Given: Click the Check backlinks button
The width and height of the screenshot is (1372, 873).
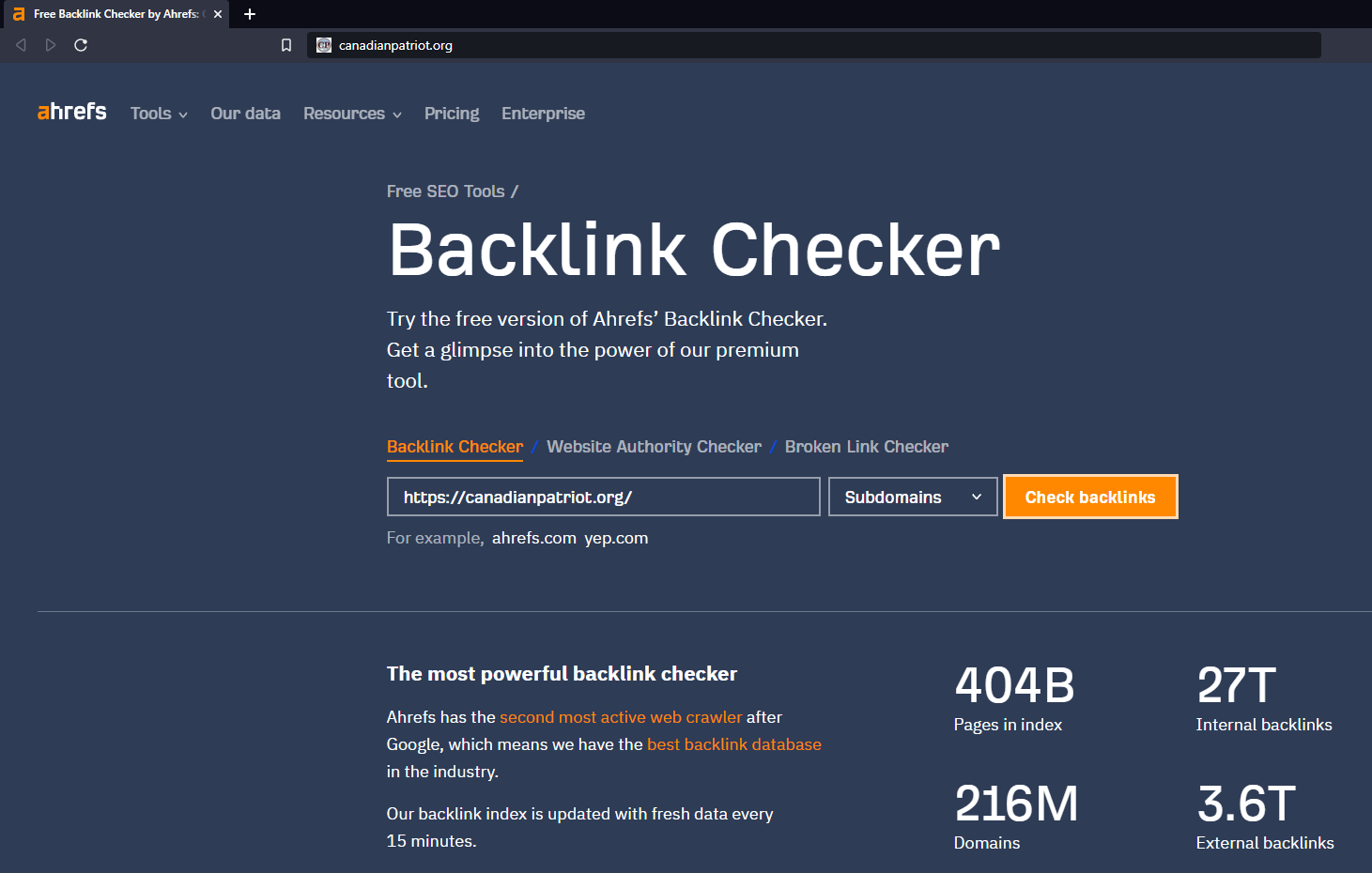Looking at the screenshot, I should tap(1090, 497).
